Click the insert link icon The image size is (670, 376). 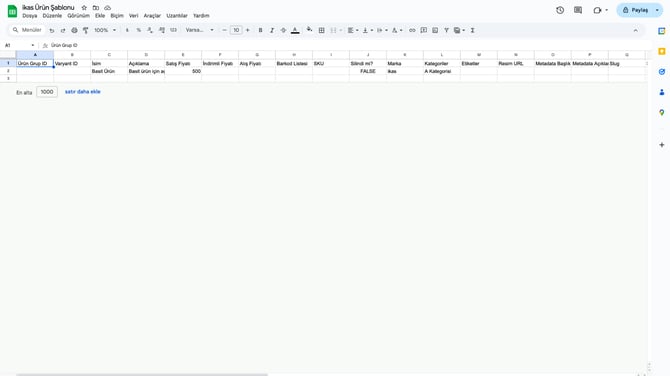coord(412,30)
